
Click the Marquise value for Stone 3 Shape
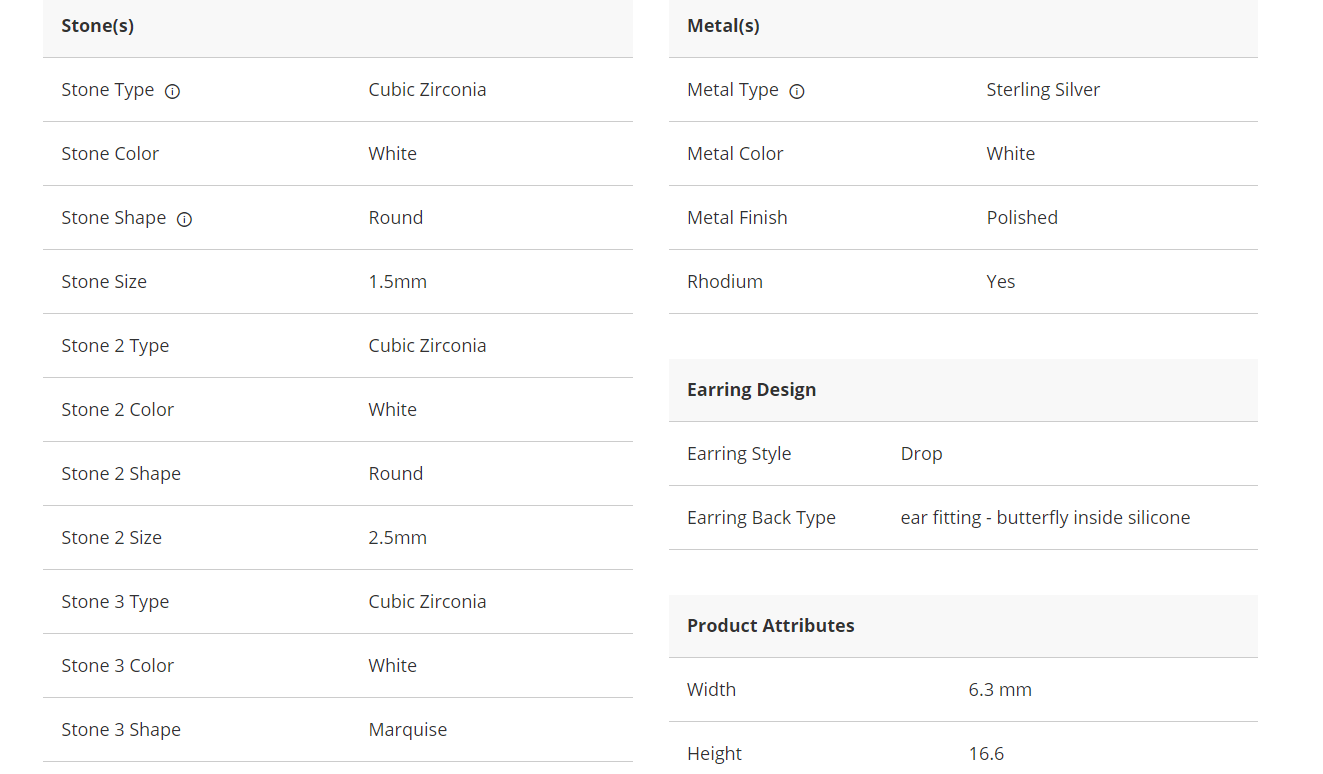[408, 730]
